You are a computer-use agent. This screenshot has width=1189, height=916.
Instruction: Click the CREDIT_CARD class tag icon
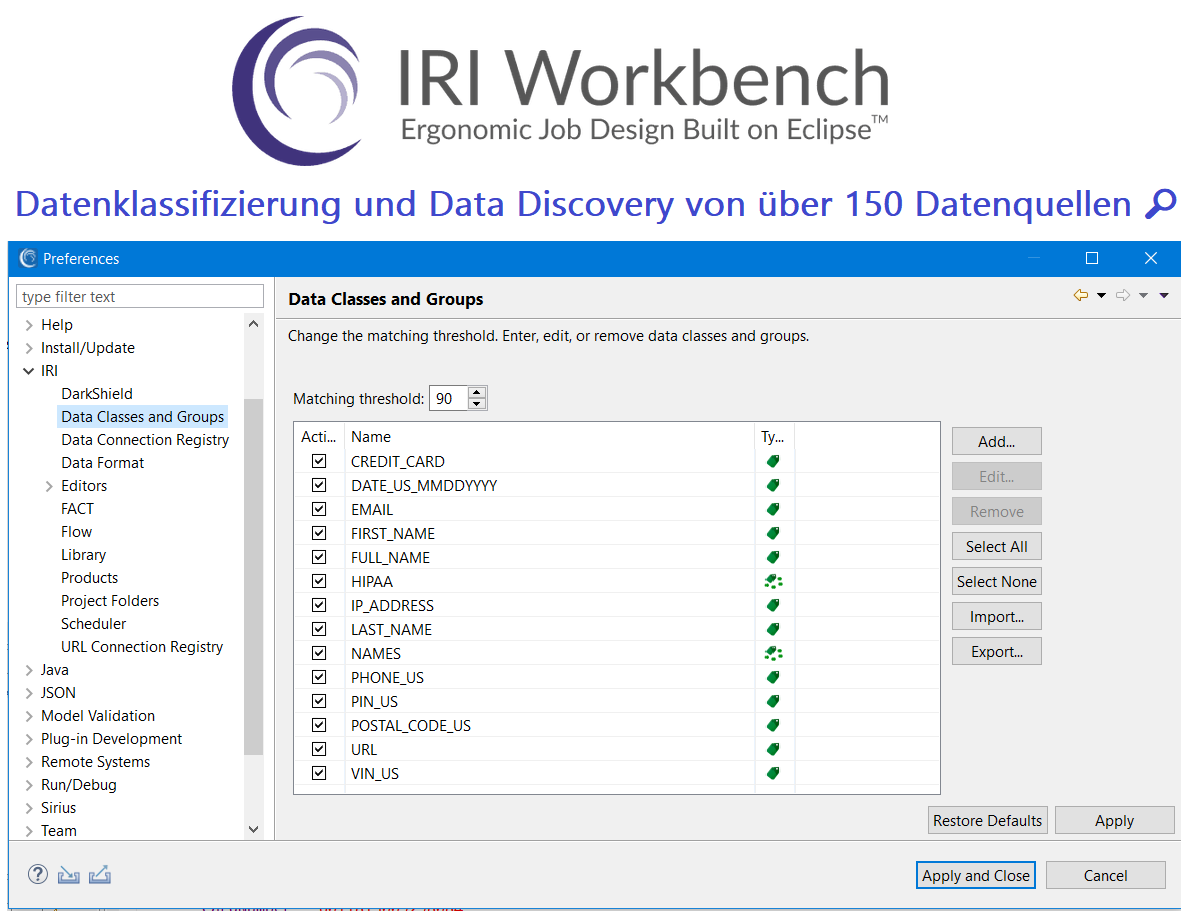pos(772,461)
